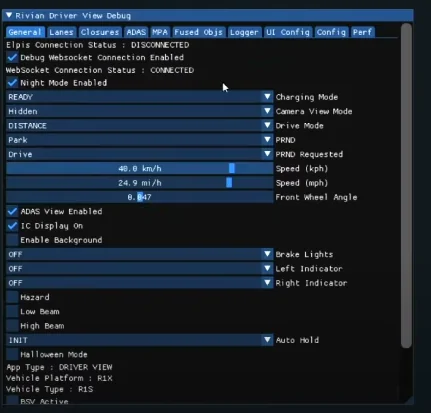Click the Vehicle Platform R1X text
Viewport: 431px width, 413px height.
pos(59,378)
